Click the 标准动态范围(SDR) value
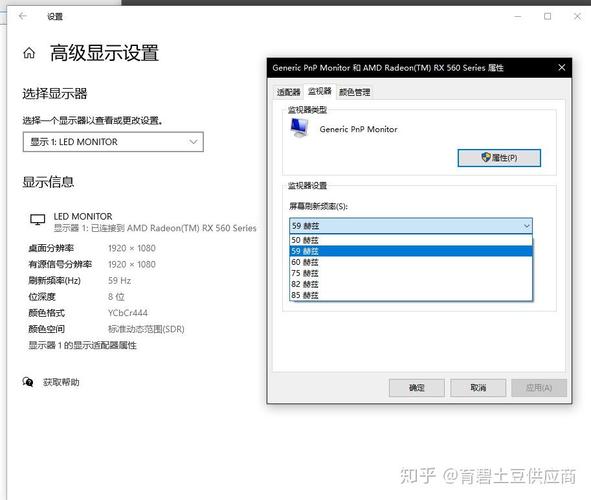The image size is (591, 500). [146, 329]
